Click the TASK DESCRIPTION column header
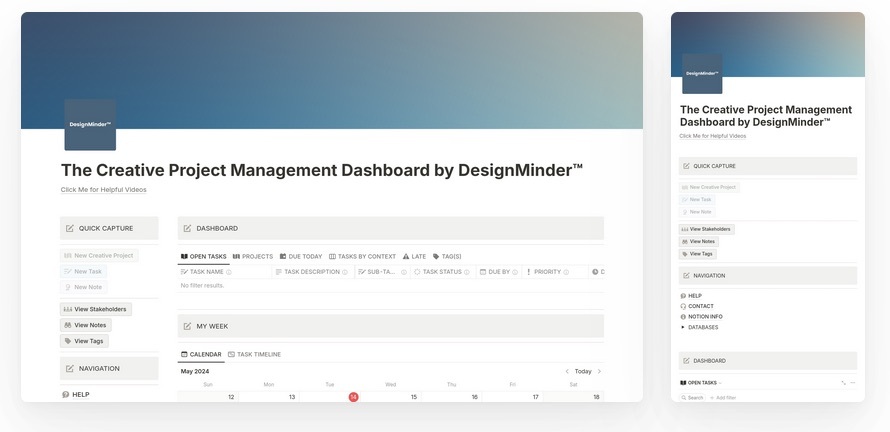 pyautogui.click(x=313, y=272)
